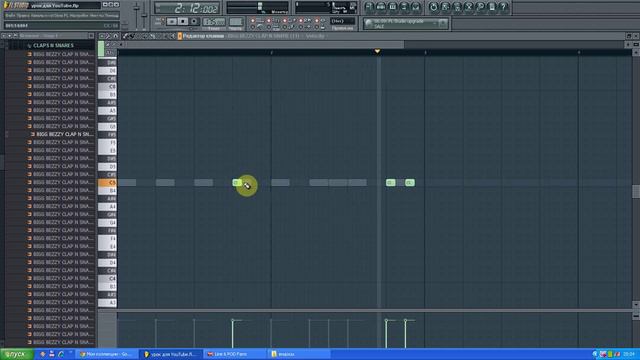Click the X-shaped icon in the top toolbar

coord(469,7)
